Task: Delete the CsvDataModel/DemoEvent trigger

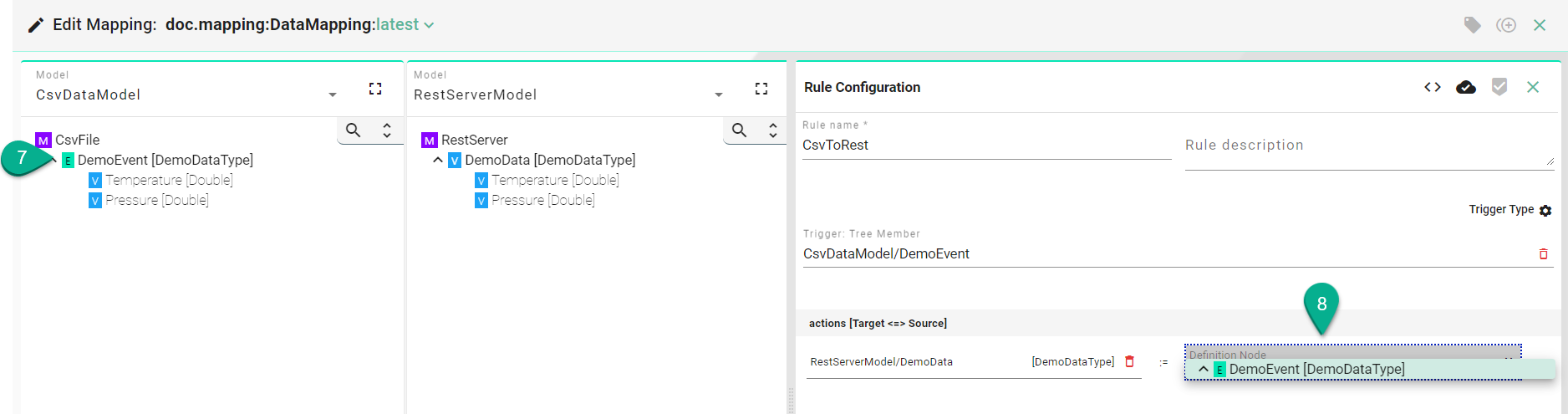Action: [x=1543, y=254]
